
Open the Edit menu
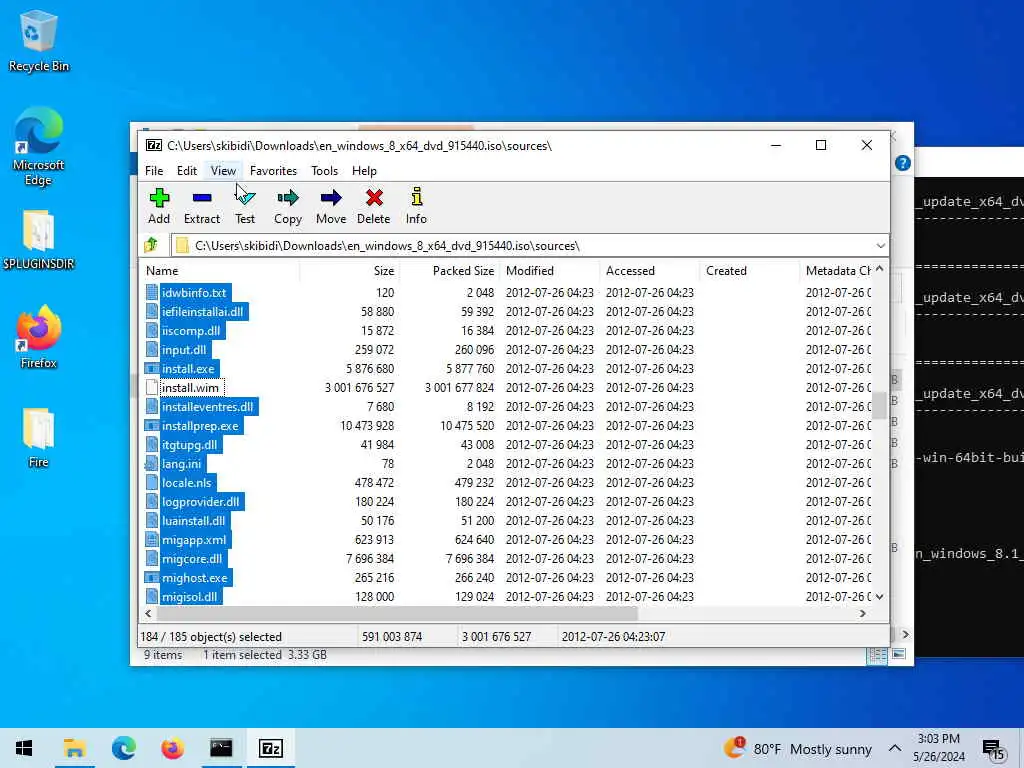(187, 170)
